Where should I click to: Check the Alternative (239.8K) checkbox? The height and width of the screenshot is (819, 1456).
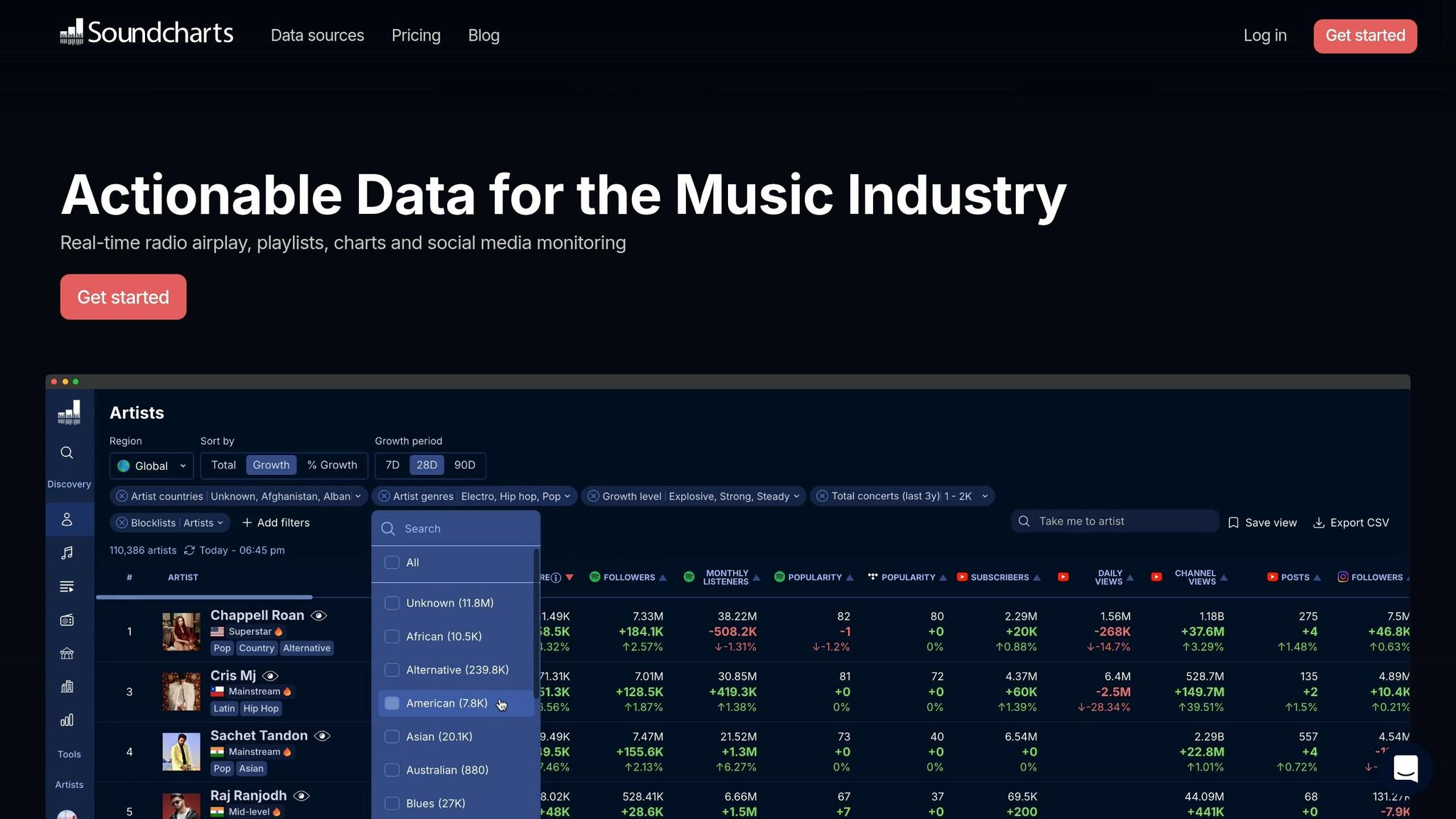[x=392, y=670]
